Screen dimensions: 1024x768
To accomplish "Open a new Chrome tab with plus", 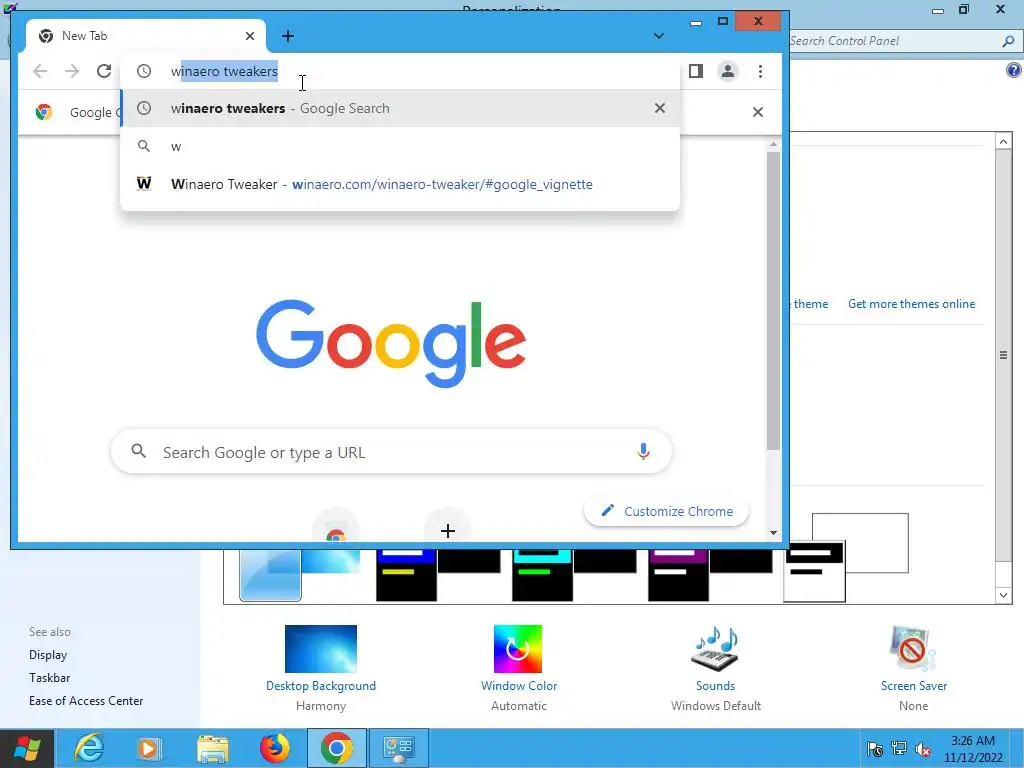I will (288, 36).
